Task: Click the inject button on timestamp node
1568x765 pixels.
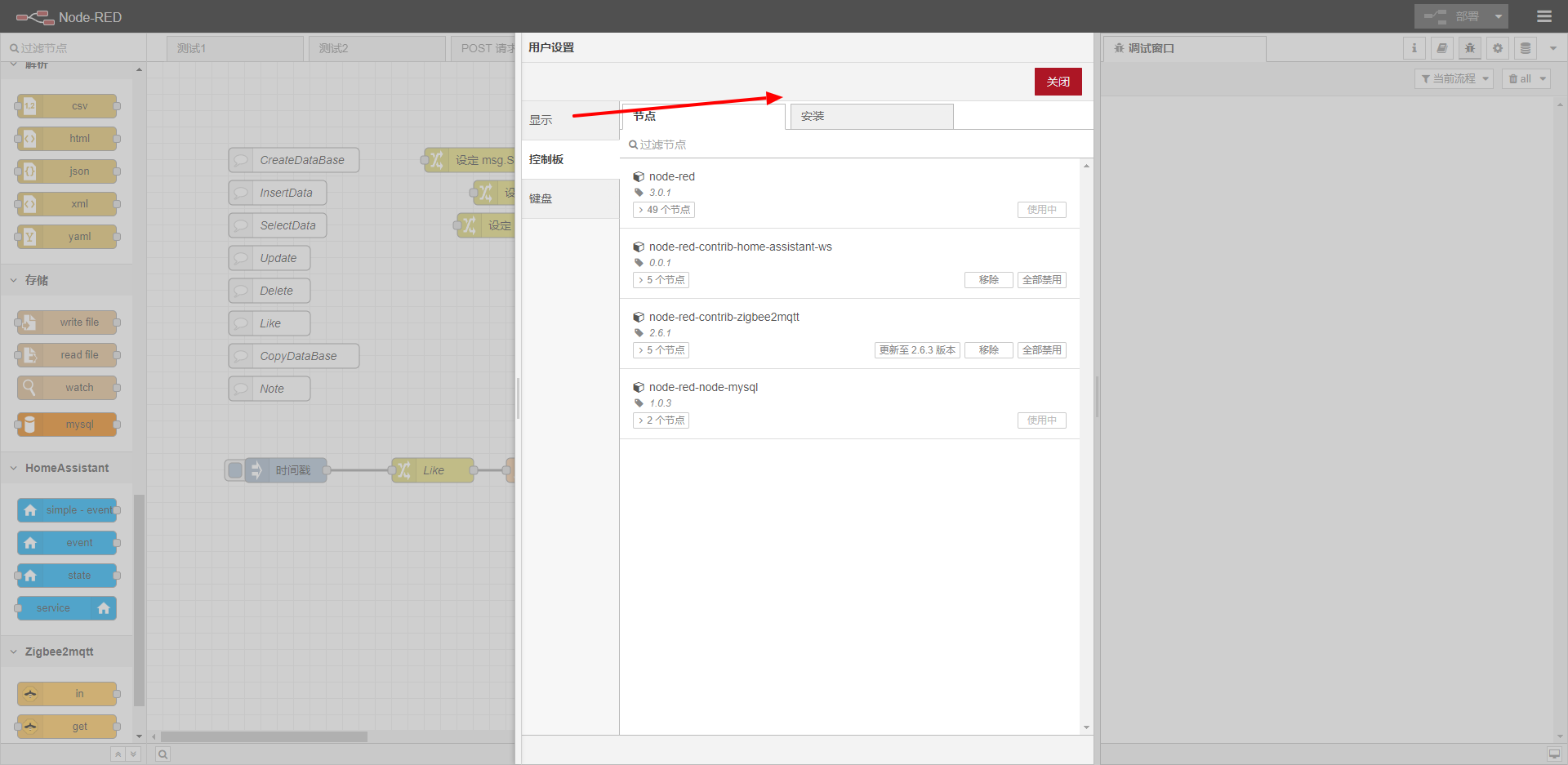Action: click(235, 470)
